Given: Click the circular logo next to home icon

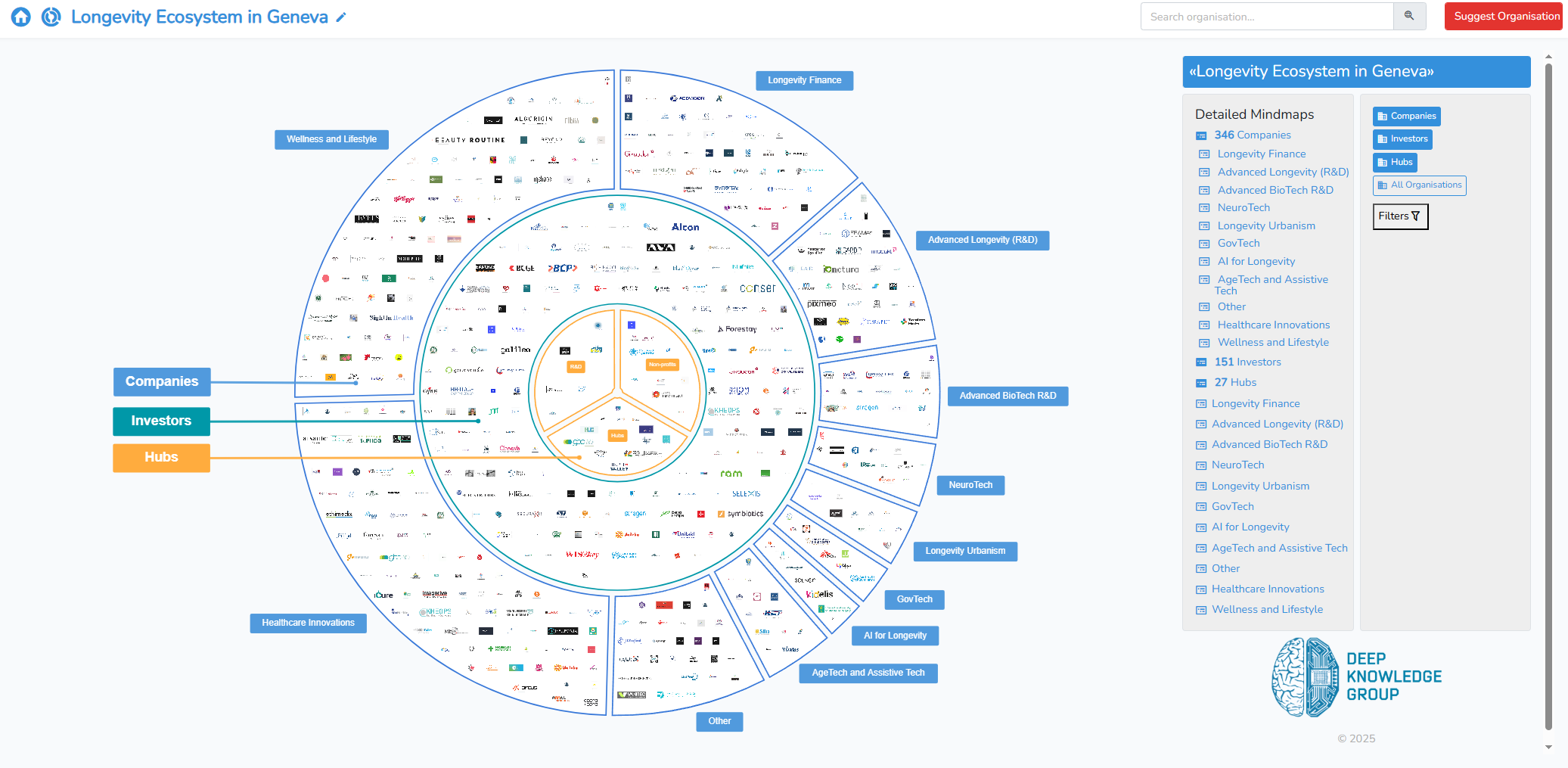Looking at the screenshot, I should click(51, 17).
